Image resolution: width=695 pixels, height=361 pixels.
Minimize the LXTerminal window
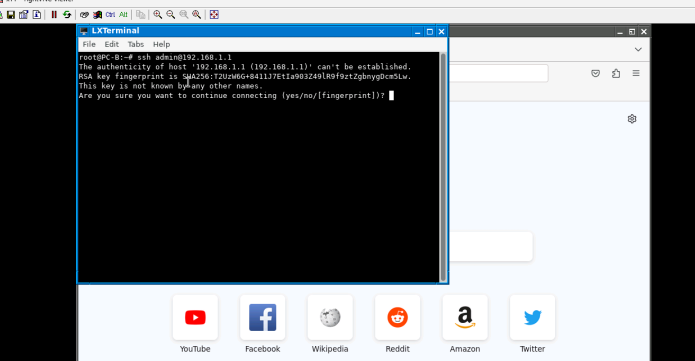[x=418, y=31]
